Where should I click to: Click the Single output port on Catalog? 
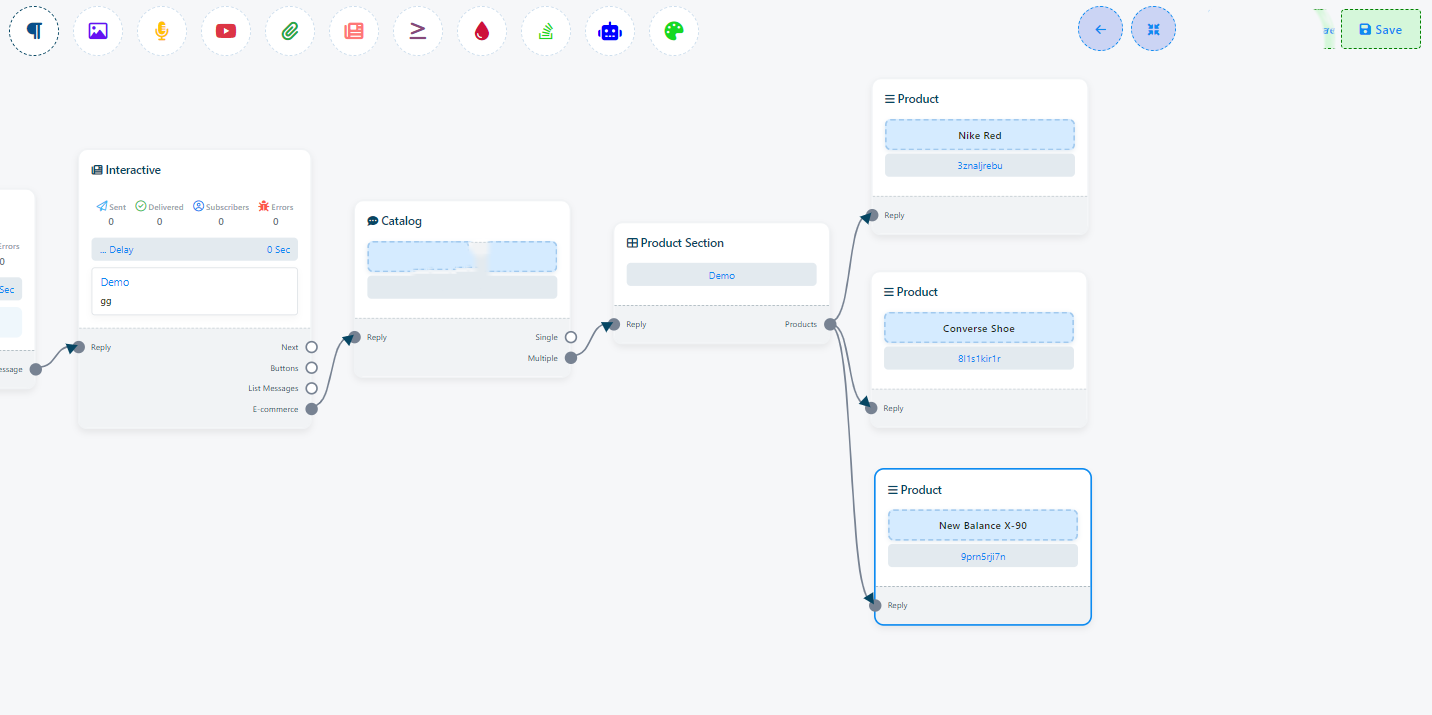571,337
